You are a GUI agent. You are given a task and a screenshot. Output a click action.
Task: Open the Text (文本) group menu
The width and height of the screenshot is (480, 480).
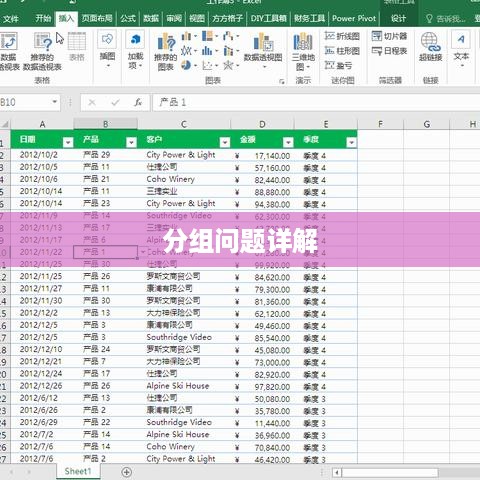click(x=461, y=49)
